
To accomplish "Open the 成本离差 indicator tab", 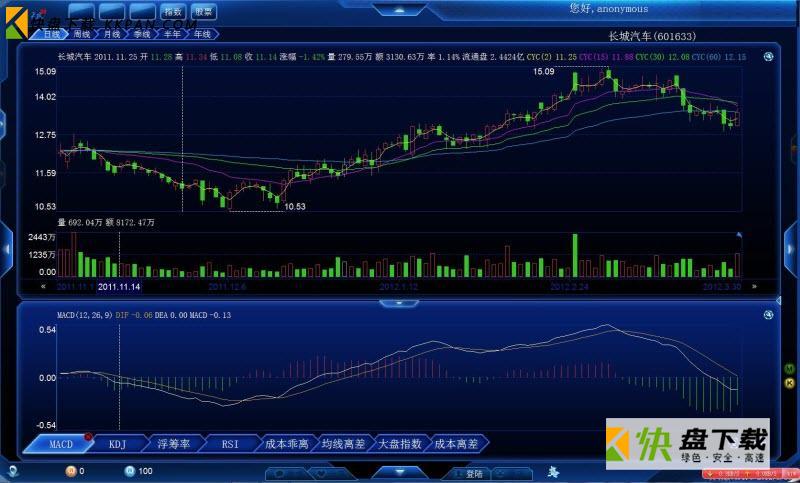I will pos(456,444).
